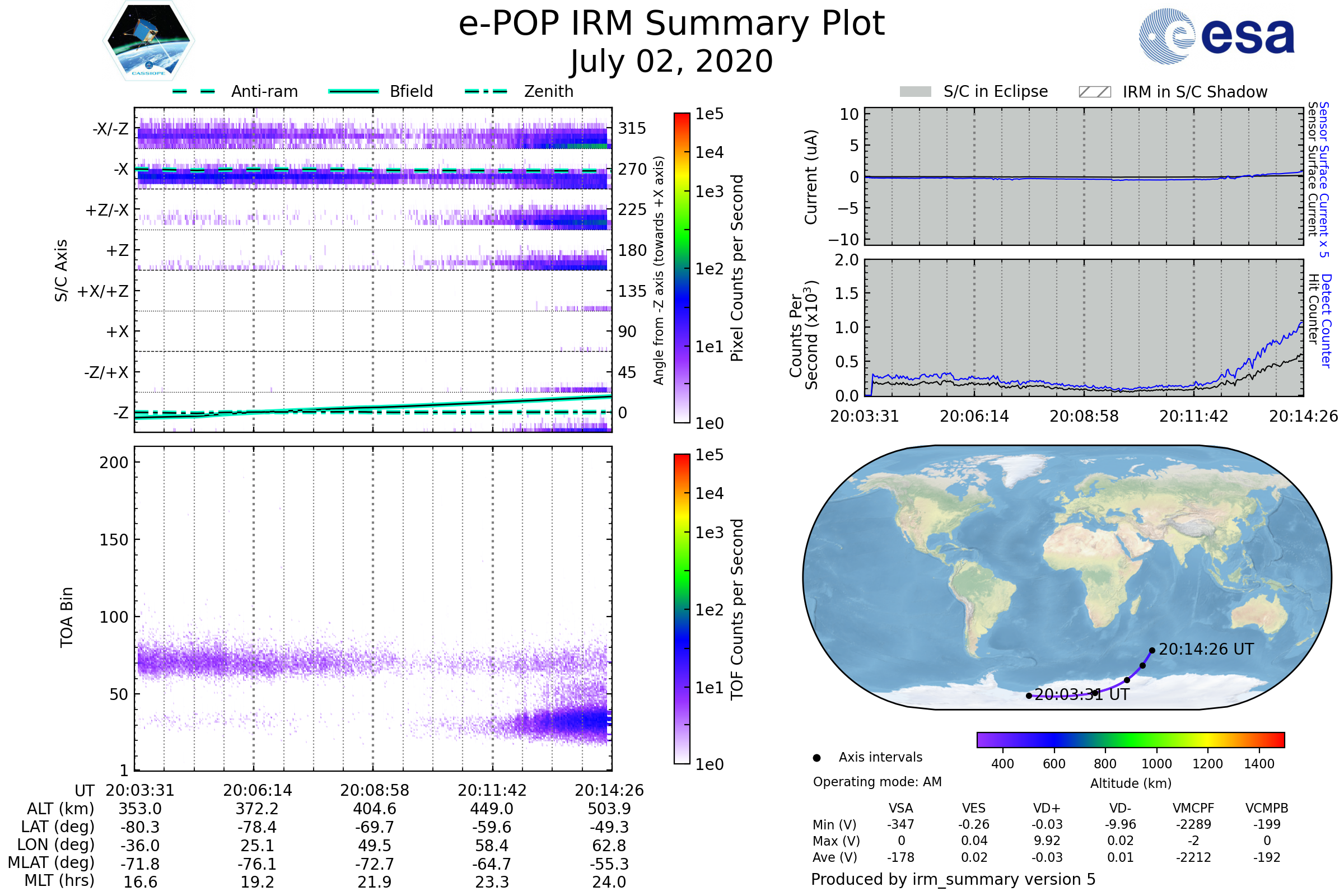
Task: Click the CASSIOPE satellite logo
Action: [x=148, y=41]
